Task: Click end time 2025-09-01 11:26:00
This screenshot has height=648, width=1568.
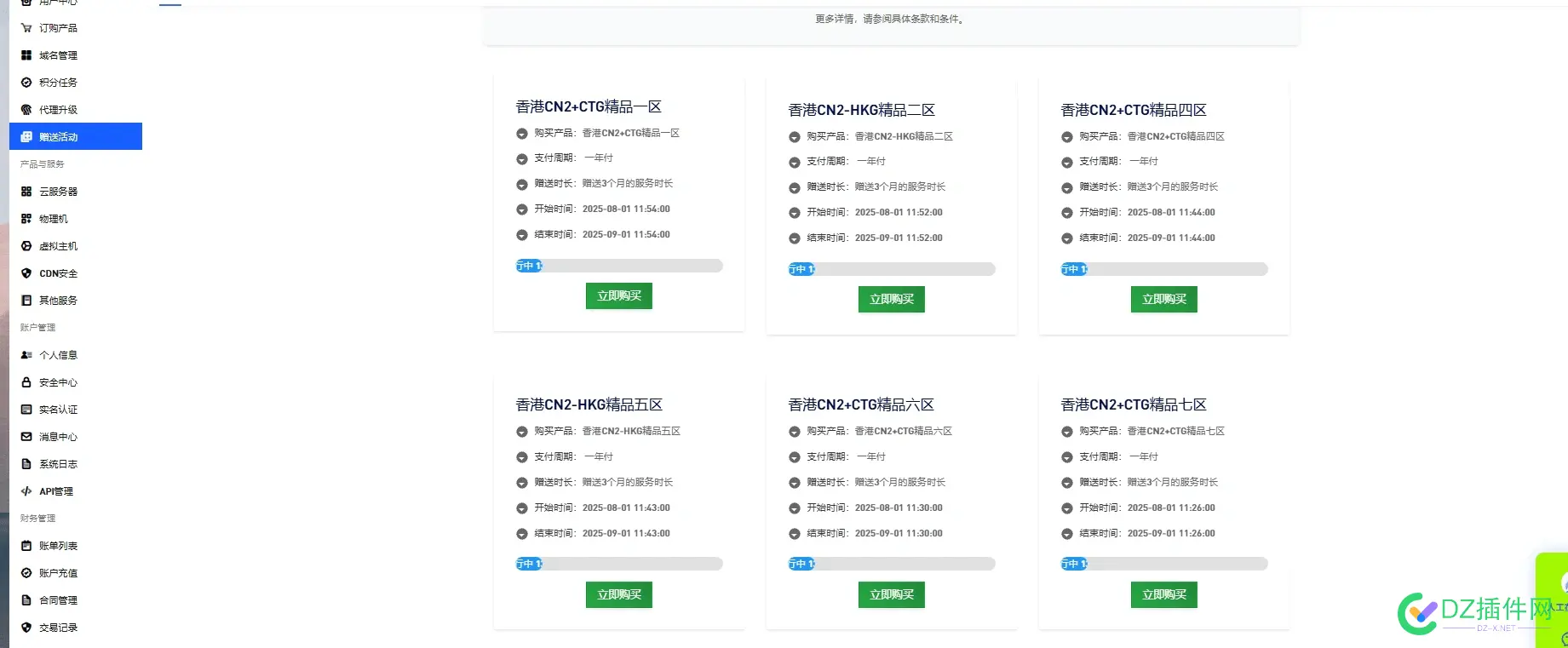Action: pos(1171,533)
